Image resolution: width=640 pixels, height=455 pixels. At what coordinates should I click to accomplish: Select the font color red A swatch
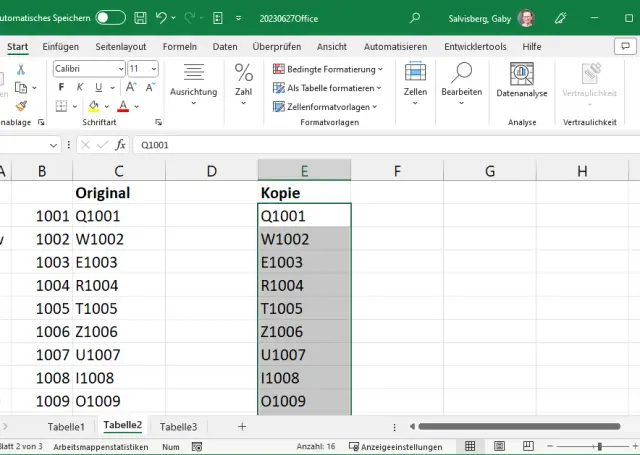pos(123,106)
